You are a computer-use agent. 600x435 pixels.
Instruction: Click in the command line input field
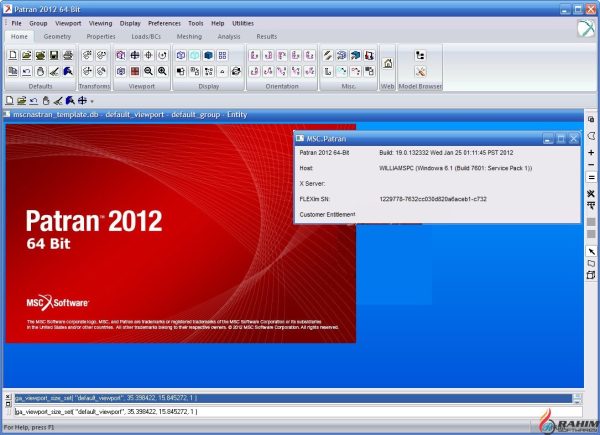coord(298,412)
